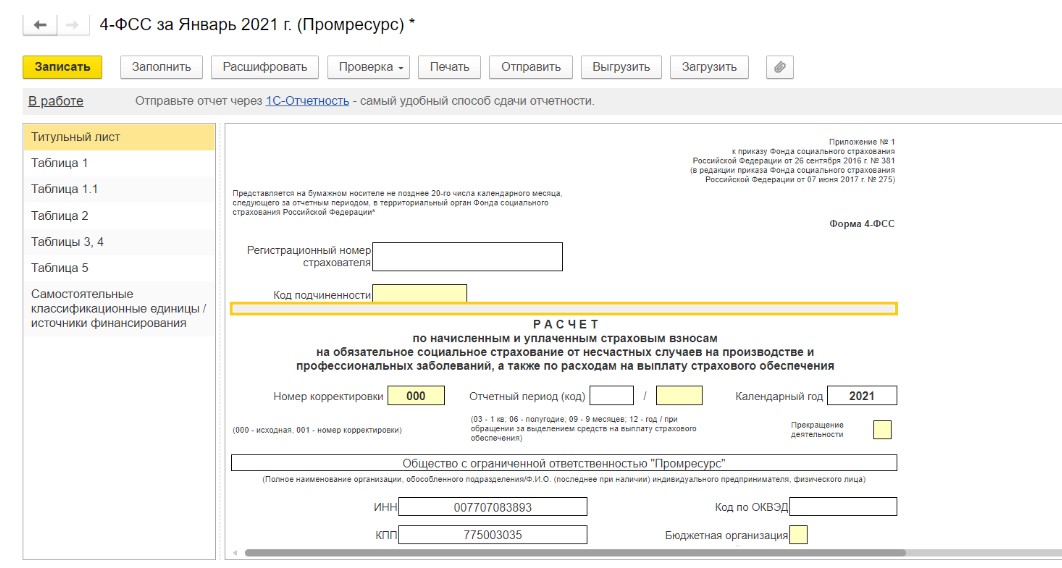The width and height of the screenshot is (1062, 568).
Task: Click the Код подчиненности field
Action: (419, 294)
